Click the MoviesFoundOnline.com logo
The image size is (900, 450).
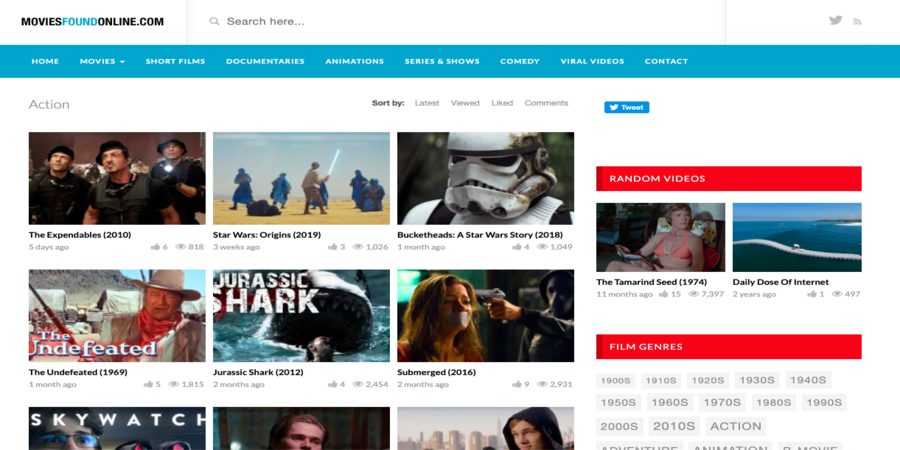(x=92, y=22)
